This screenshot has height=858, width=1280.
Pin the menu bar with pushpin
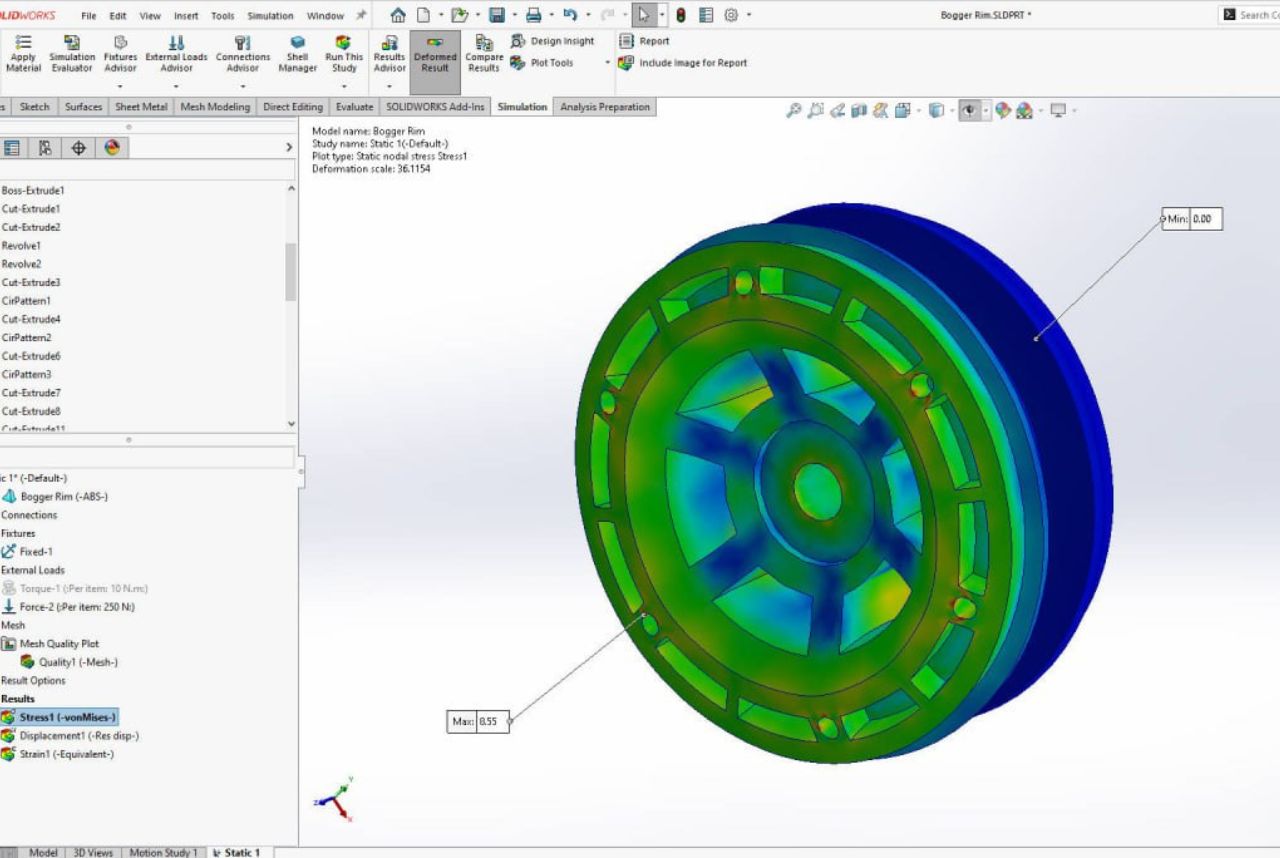pos(360,15)
